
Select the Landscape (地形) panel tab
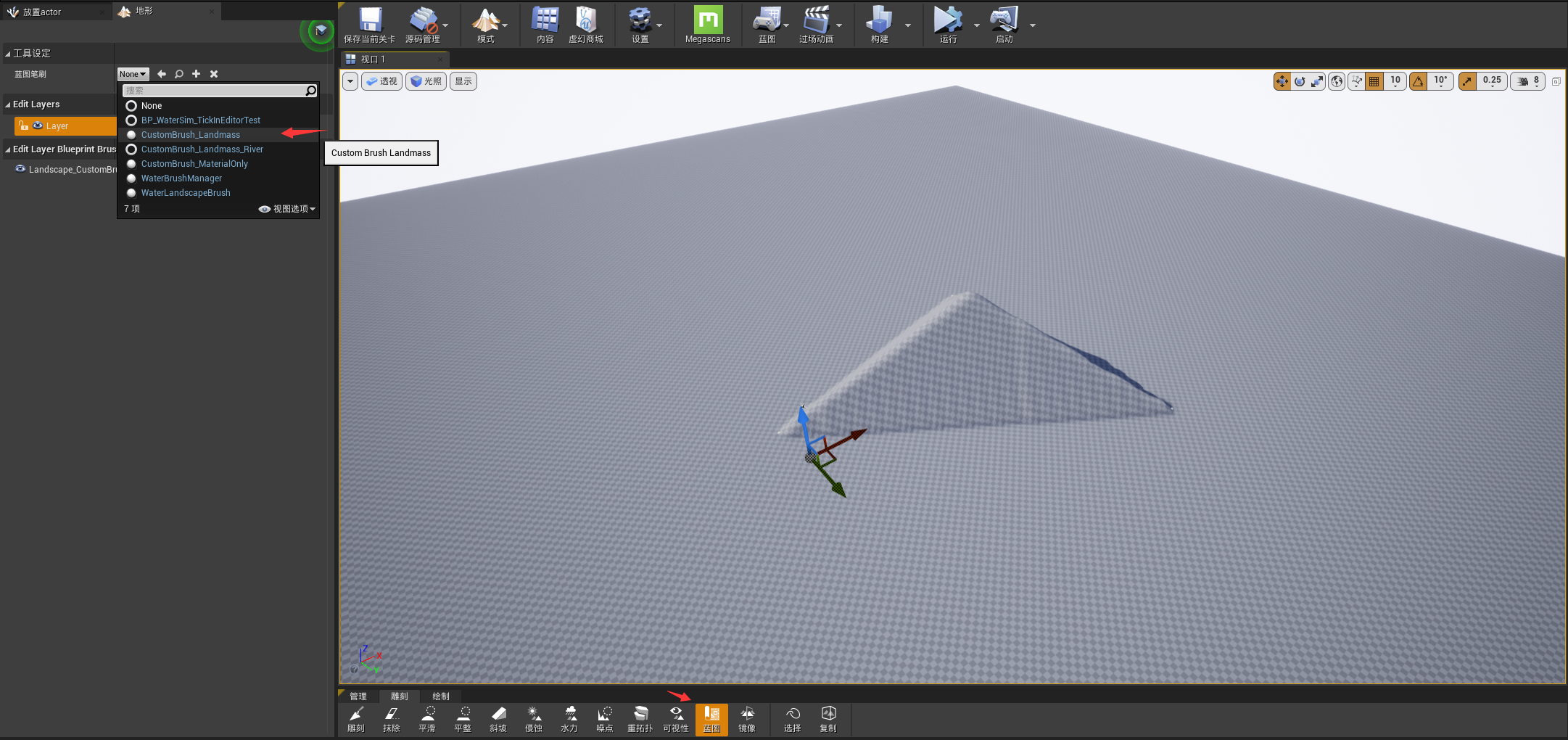[x=167, y=12]
